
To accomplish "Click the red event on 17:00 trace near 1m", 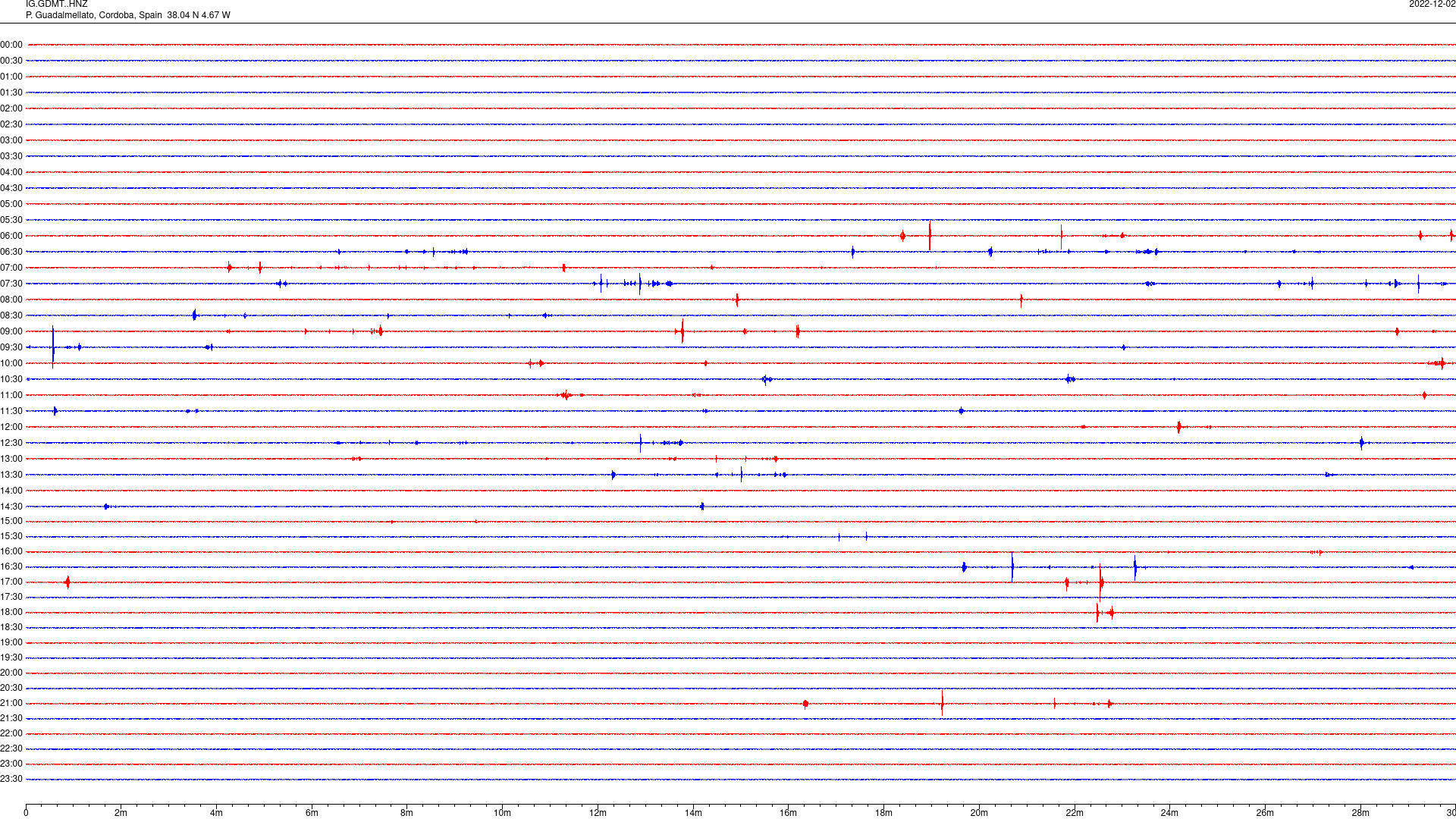I will tap(67, 582).
